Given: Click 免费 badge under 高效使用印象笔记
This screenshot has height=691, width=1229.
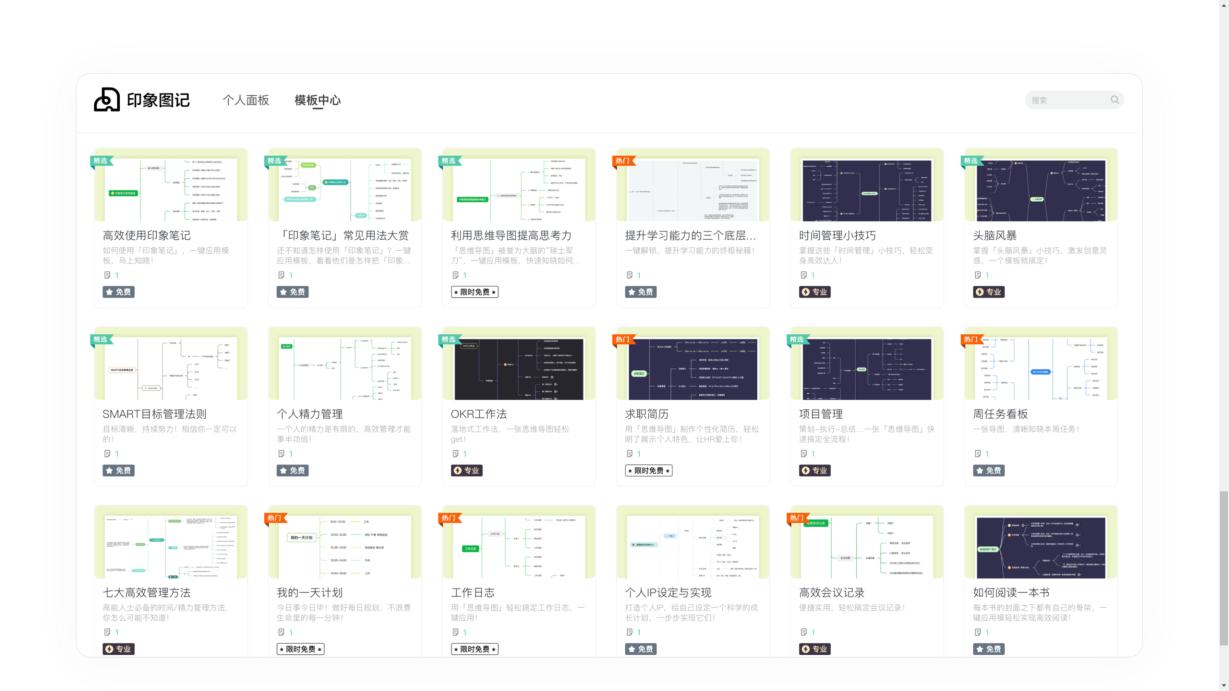Looking at the screenshot, I should pyautogui.click(x=118, y=292).
